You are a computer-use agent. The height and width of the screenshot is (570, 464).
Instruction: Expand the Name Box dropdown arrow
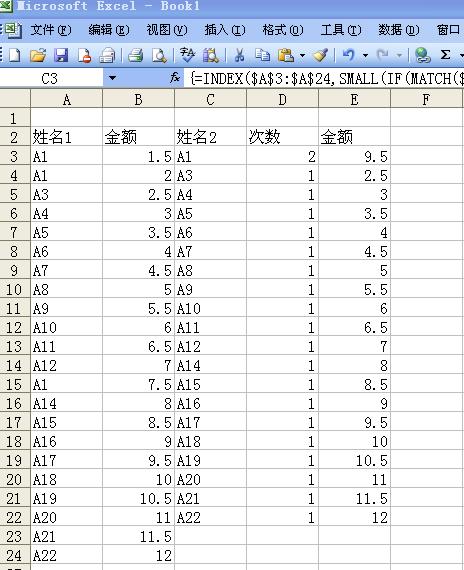click(112, 78)
